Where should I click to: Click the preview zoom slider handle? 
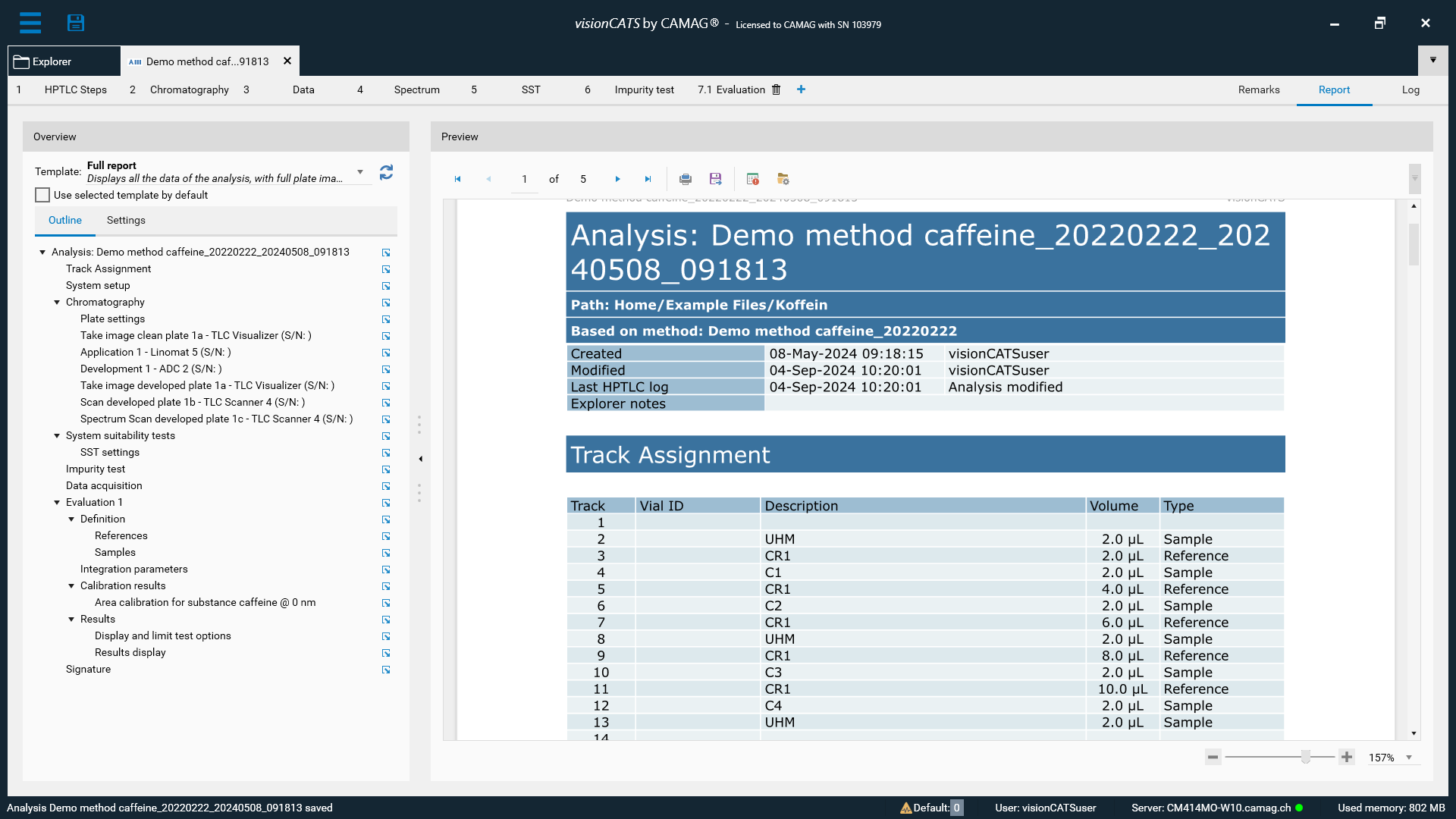click(x=1305, y=757)
